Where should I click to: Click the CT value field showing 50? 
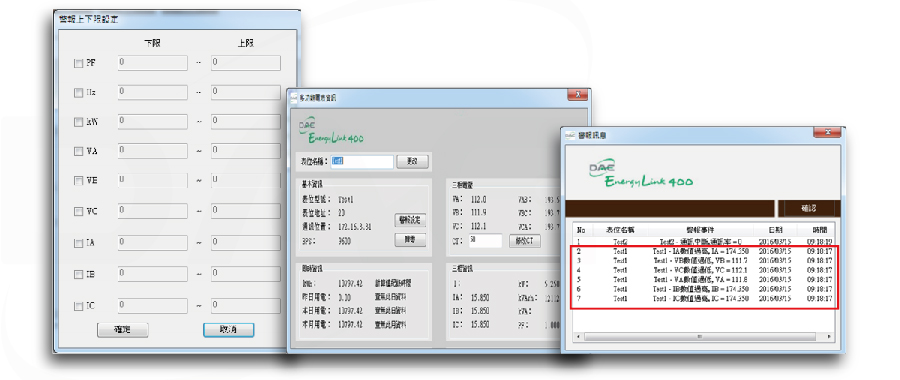[485, 241]
